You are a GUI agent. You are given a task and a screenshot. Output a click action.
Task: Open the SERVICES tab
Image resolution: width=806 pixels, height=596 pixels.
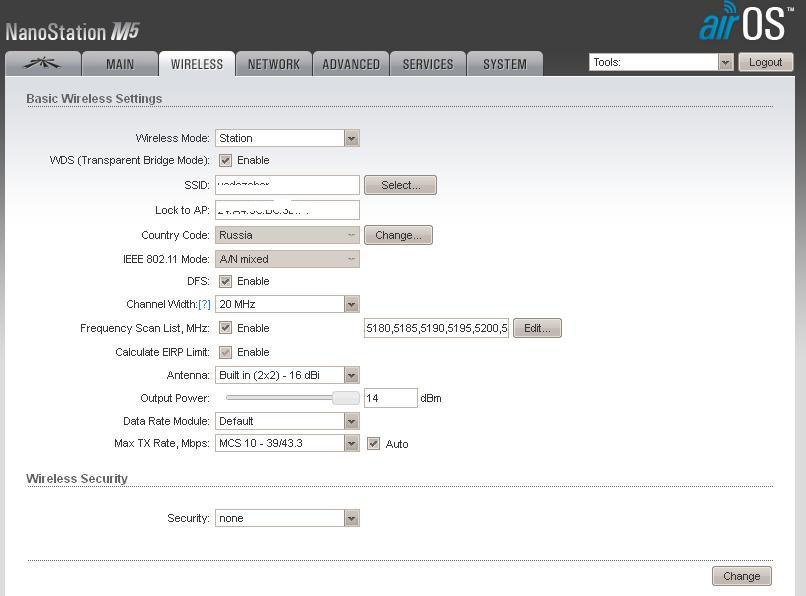pos(428,64)
